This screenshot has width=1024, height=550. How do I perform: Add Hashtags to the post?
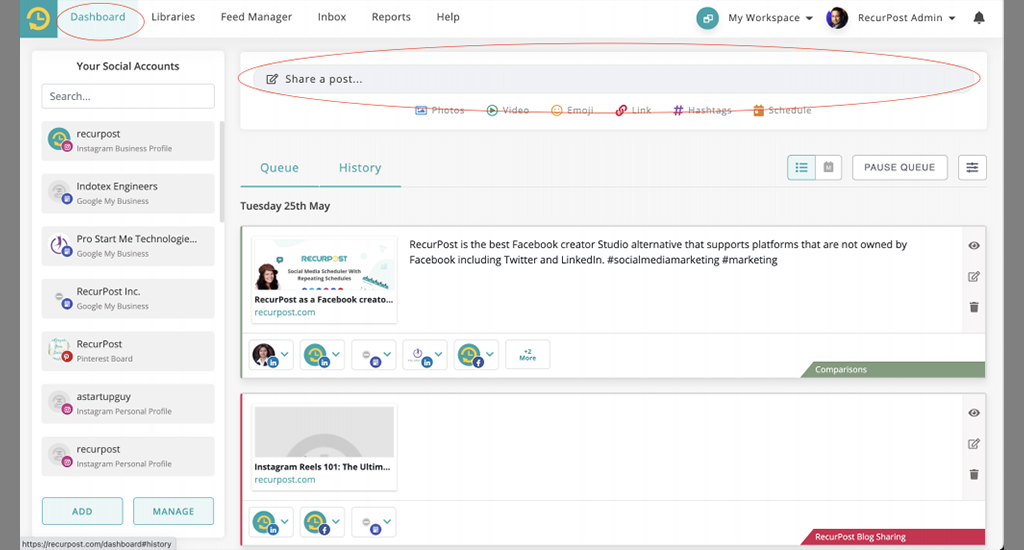(x=702, y=110)
